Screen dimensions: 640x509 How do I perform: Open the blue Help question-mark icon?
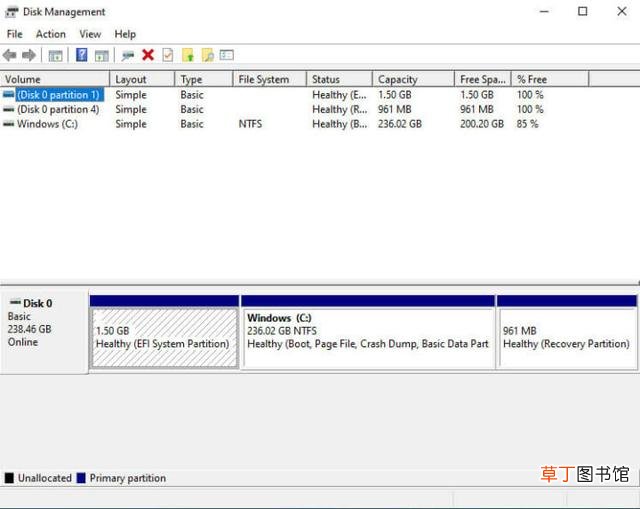[x=82, y=55]
